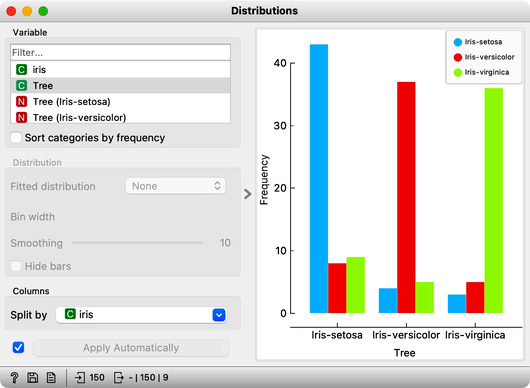Click the green macOS zoom window button
Screen dimensions: 530x388
(43, 11)
